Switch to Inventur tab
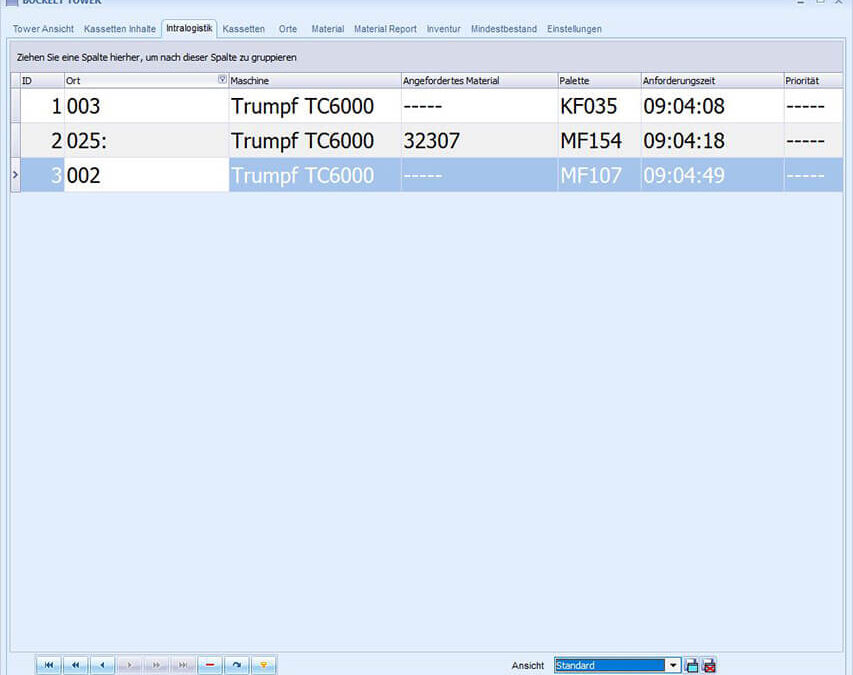This screenshot has height=675, width=853. coord(443,29)
